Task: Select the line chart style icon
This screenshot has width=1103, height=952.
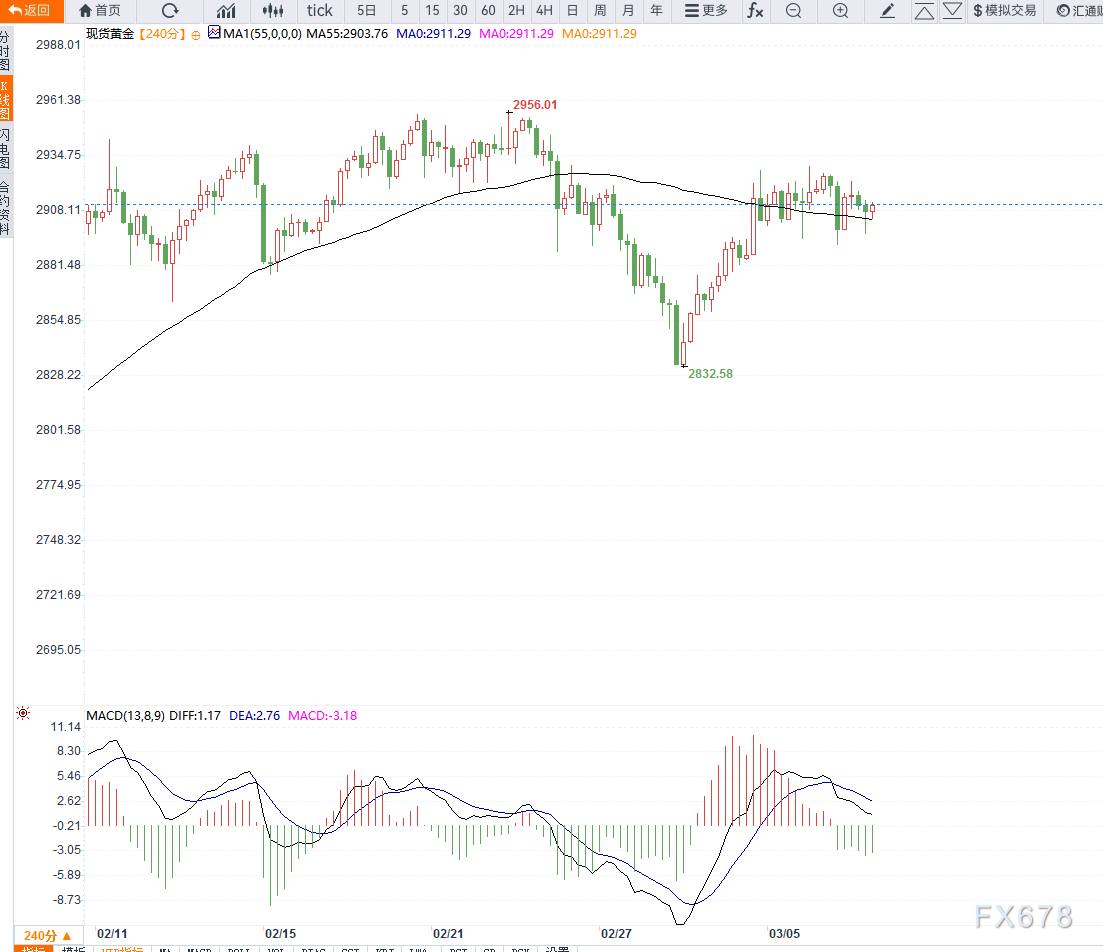Action: coord(227,11)
